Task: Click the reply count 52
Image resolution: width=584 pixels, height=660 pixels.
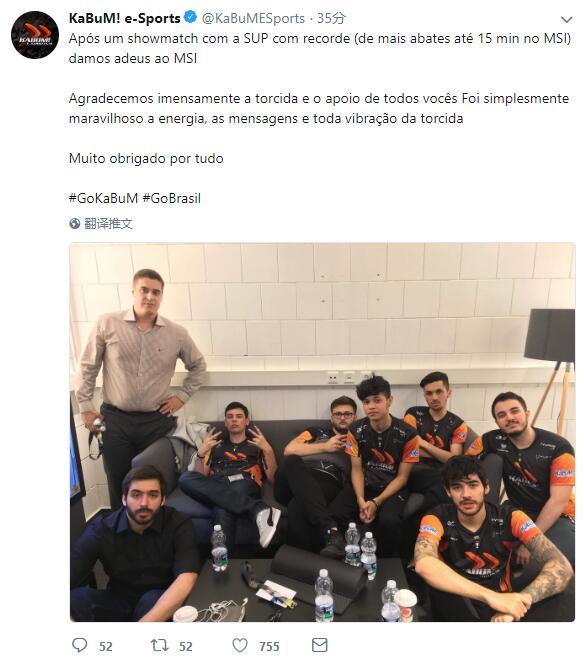Action: [106, 647]
